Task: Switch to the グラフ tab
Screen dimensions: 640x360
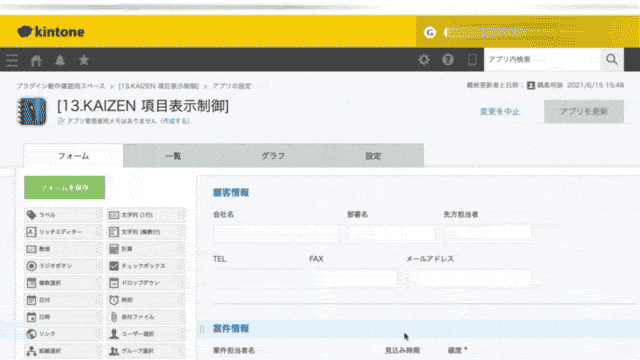Action: [273, 156]
